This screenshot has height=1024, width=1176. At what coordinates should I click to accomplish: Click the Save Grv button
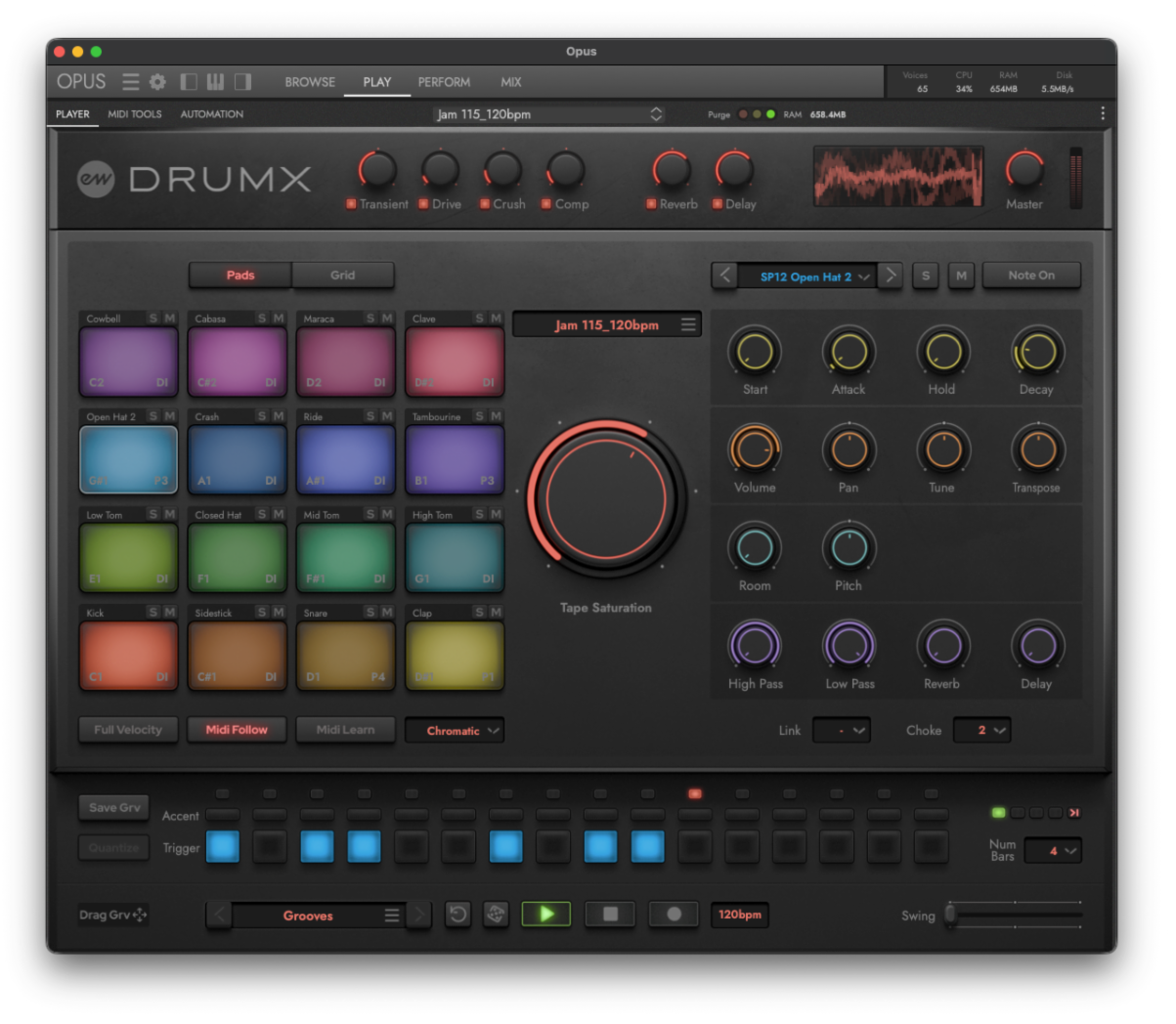113,807
